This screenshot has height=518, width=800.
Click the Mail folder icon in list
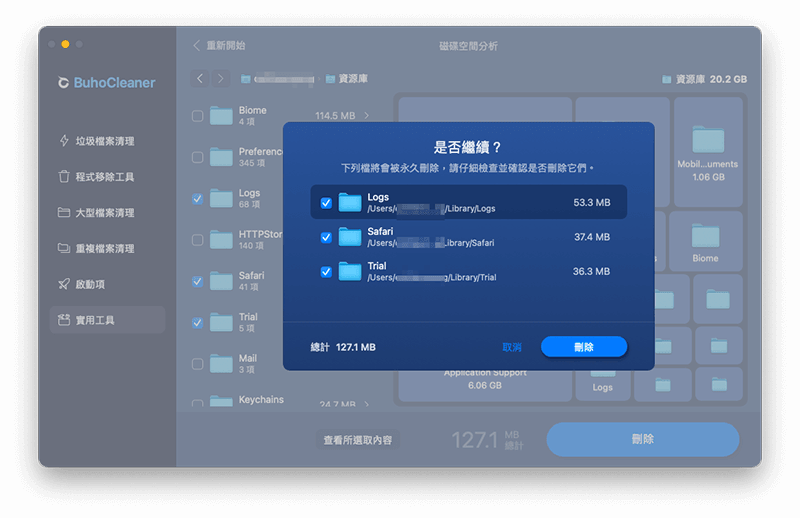(221, 364)
